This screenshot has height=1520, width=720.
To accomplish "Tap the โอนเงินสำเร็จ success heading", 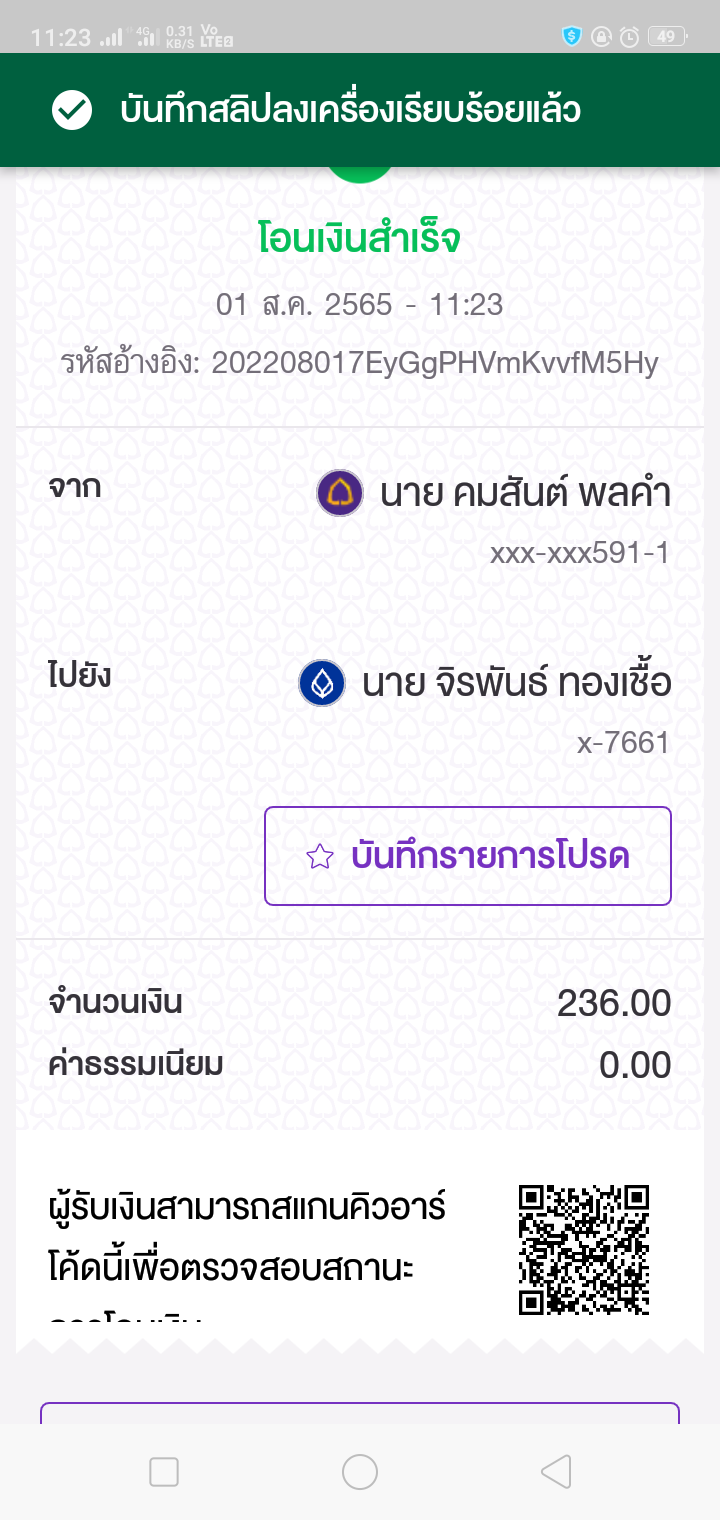I will click(x=359, y=240).
